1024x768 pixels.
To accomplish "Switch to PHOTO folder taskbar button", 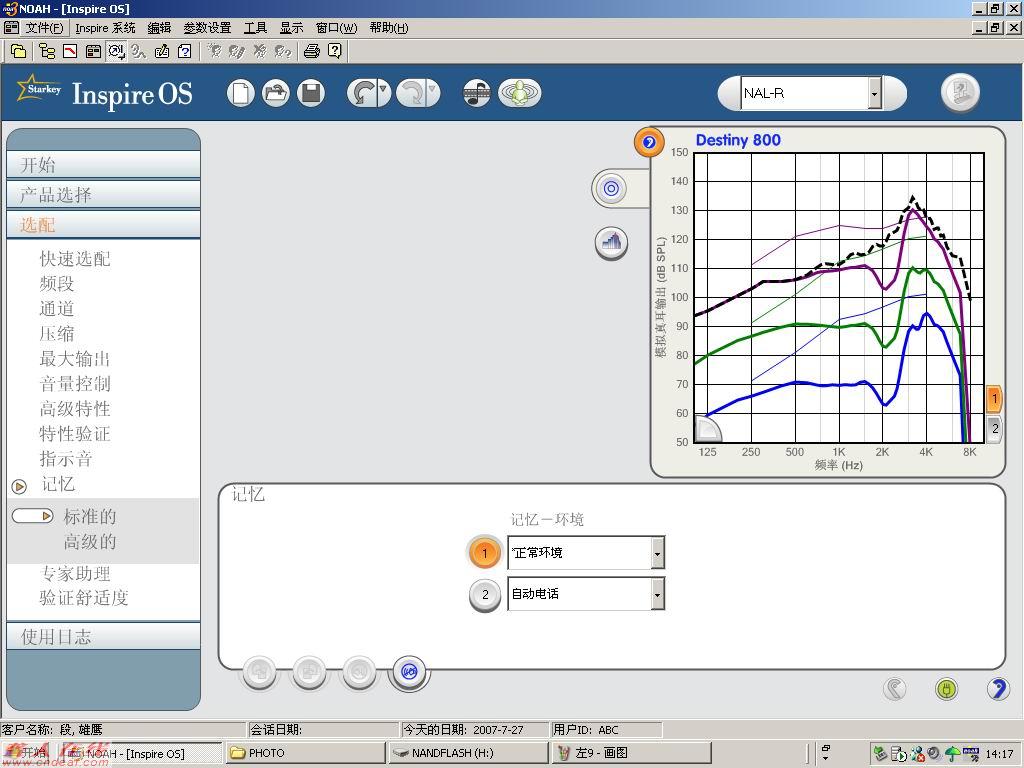I will coord(306,753).
